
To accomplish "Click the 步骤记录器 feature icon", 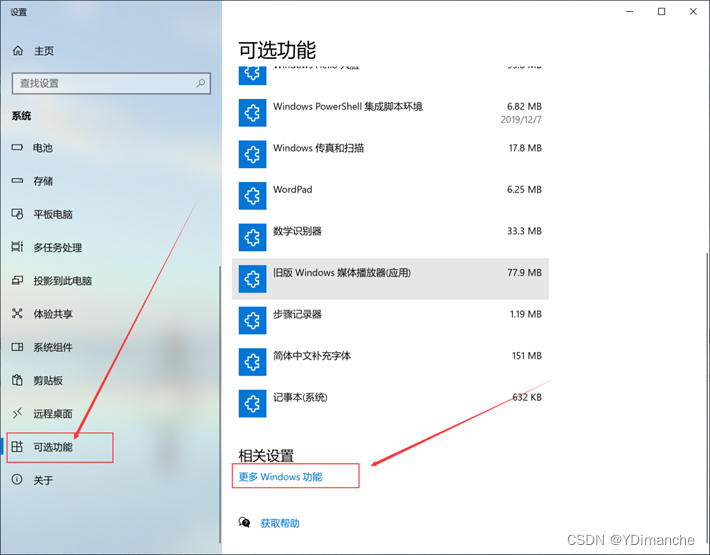I will [x=252, y=321].
